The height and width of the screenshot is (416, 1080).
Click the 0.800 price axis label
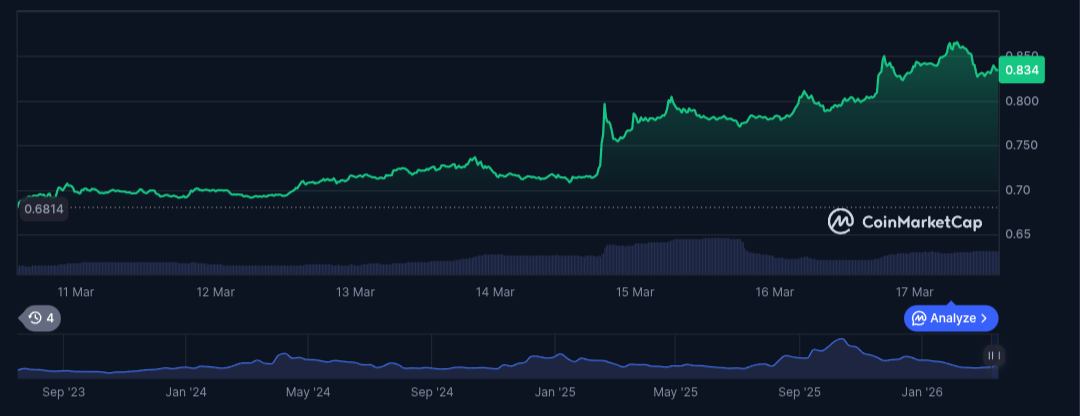1020,101
